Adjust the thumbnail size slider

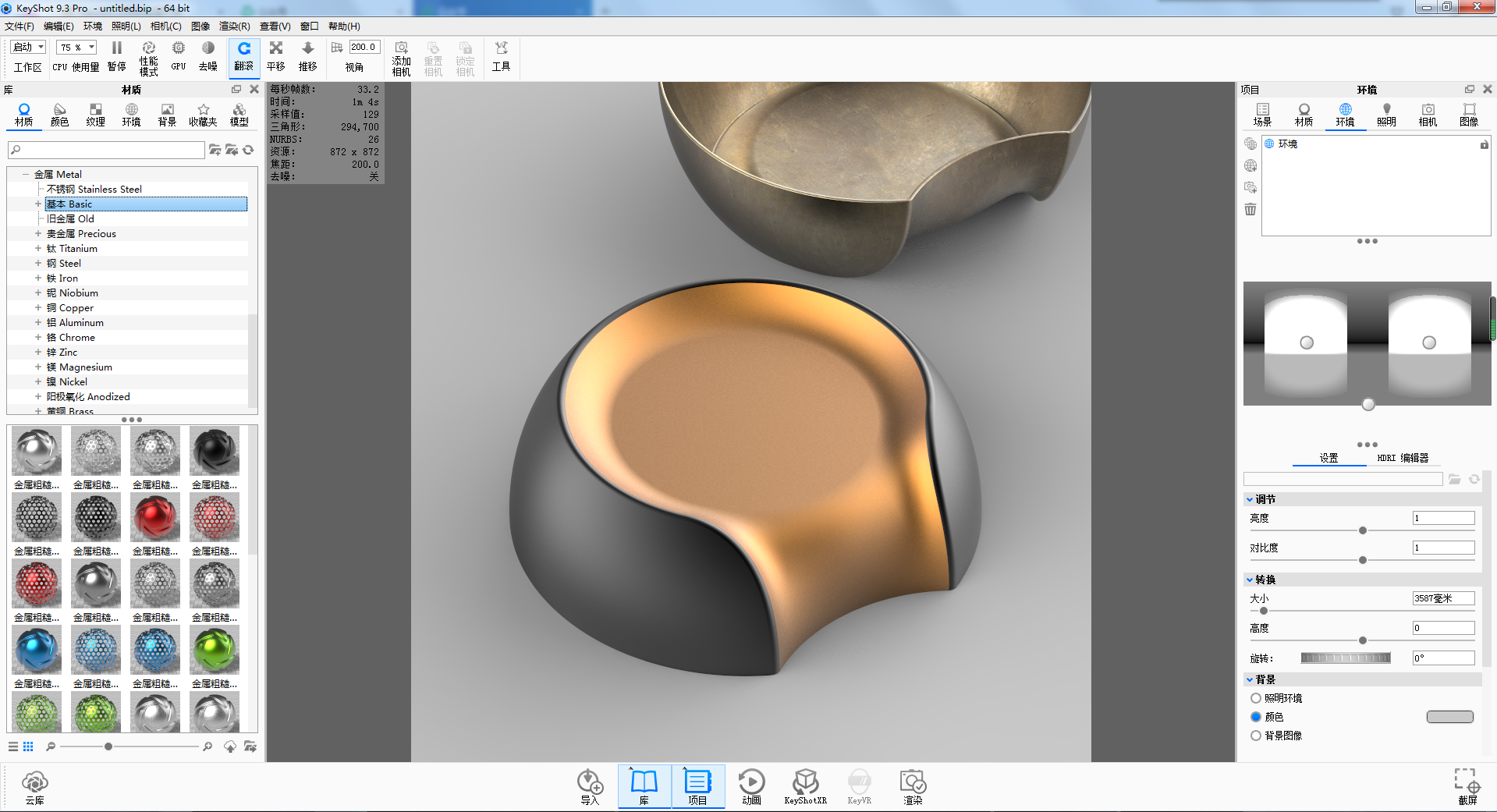(108, 746)
